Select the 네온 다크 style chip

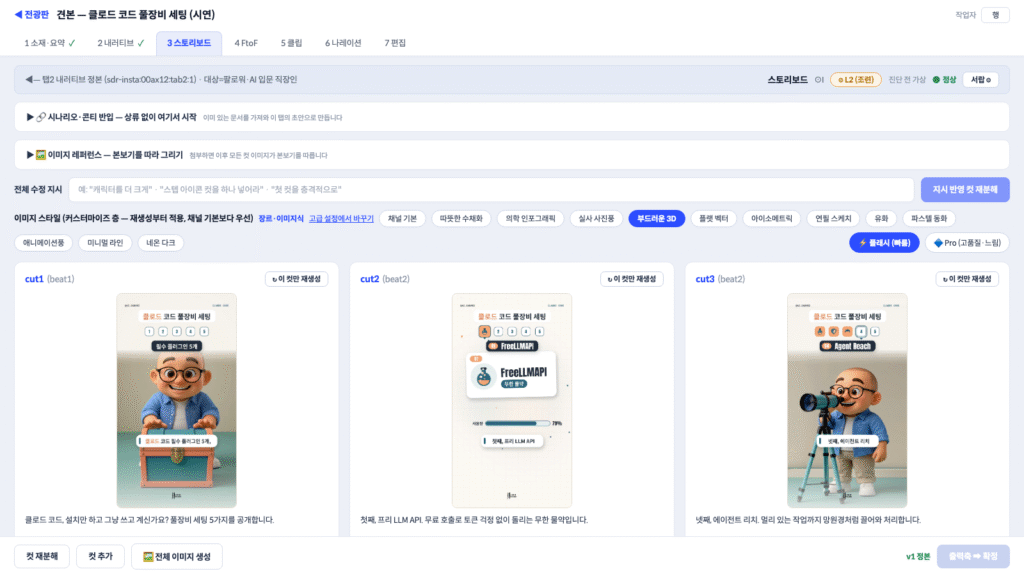point(161,243)
